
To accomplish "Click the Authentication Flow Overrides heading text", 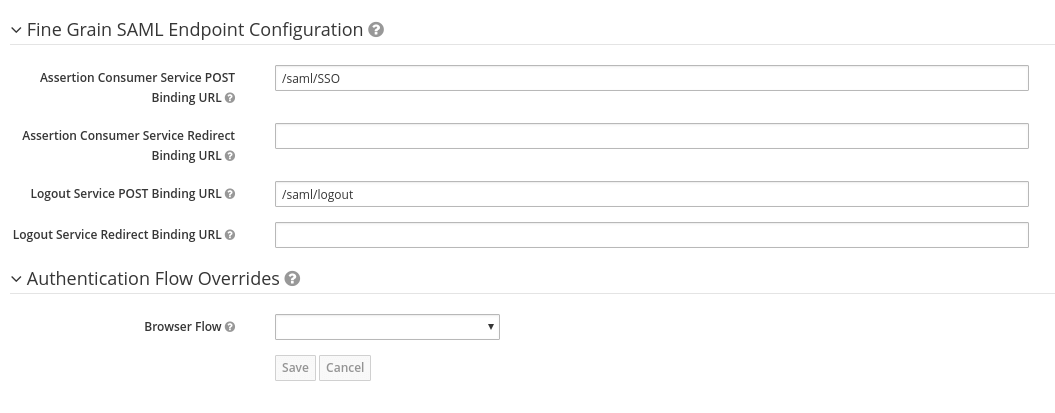I will 153,279.
